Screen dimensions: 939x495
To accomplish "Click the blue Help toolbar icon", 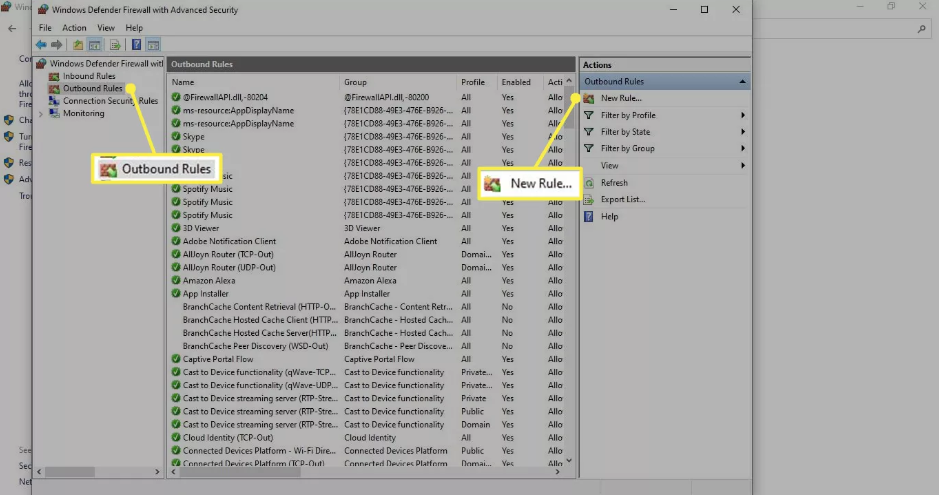I will (x=137, y=45).
